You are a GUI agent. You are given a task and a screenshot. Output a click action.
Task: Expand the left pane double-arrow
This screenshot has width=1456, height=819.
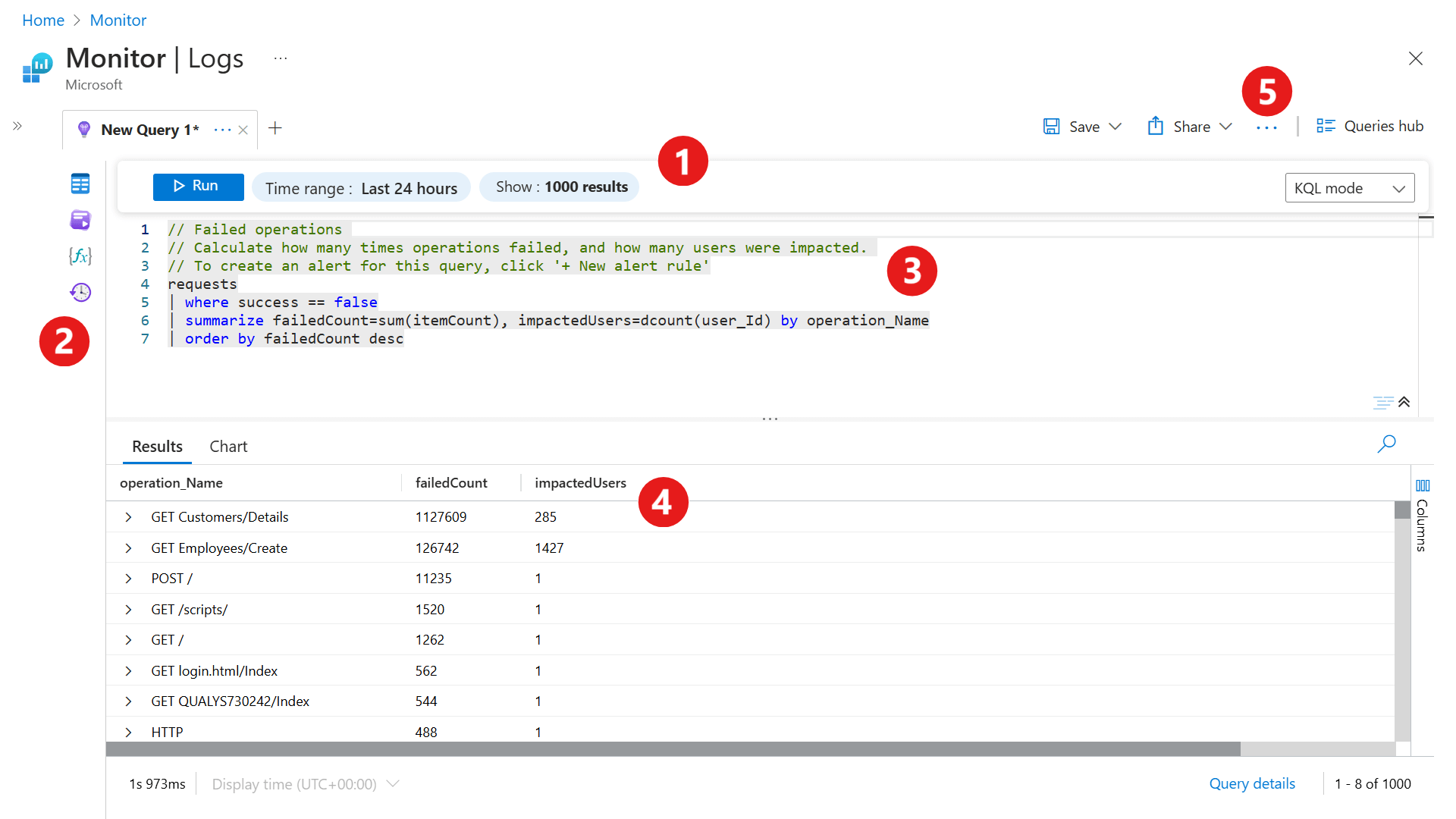tap(17, 126)
